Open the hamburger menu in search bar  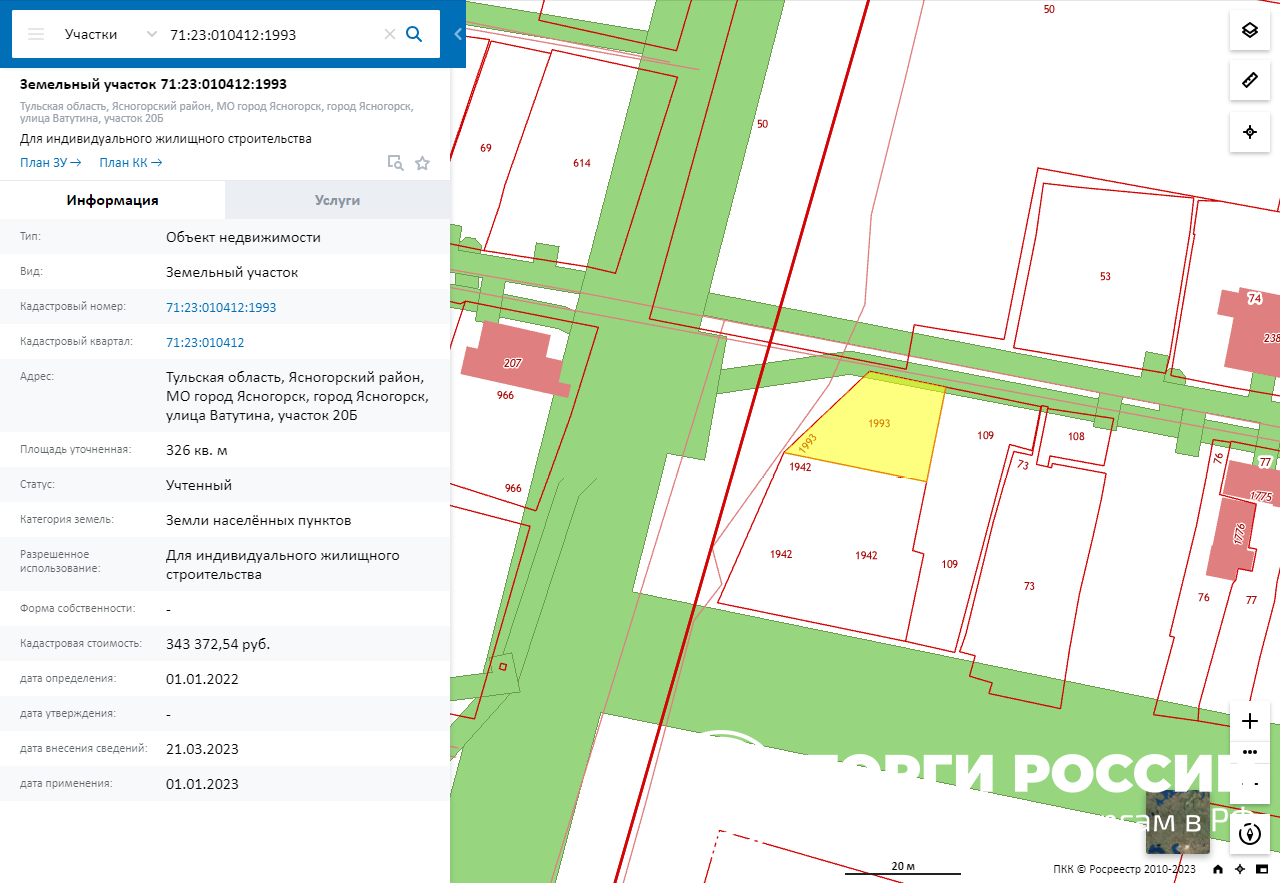click(x=36, y=34)
